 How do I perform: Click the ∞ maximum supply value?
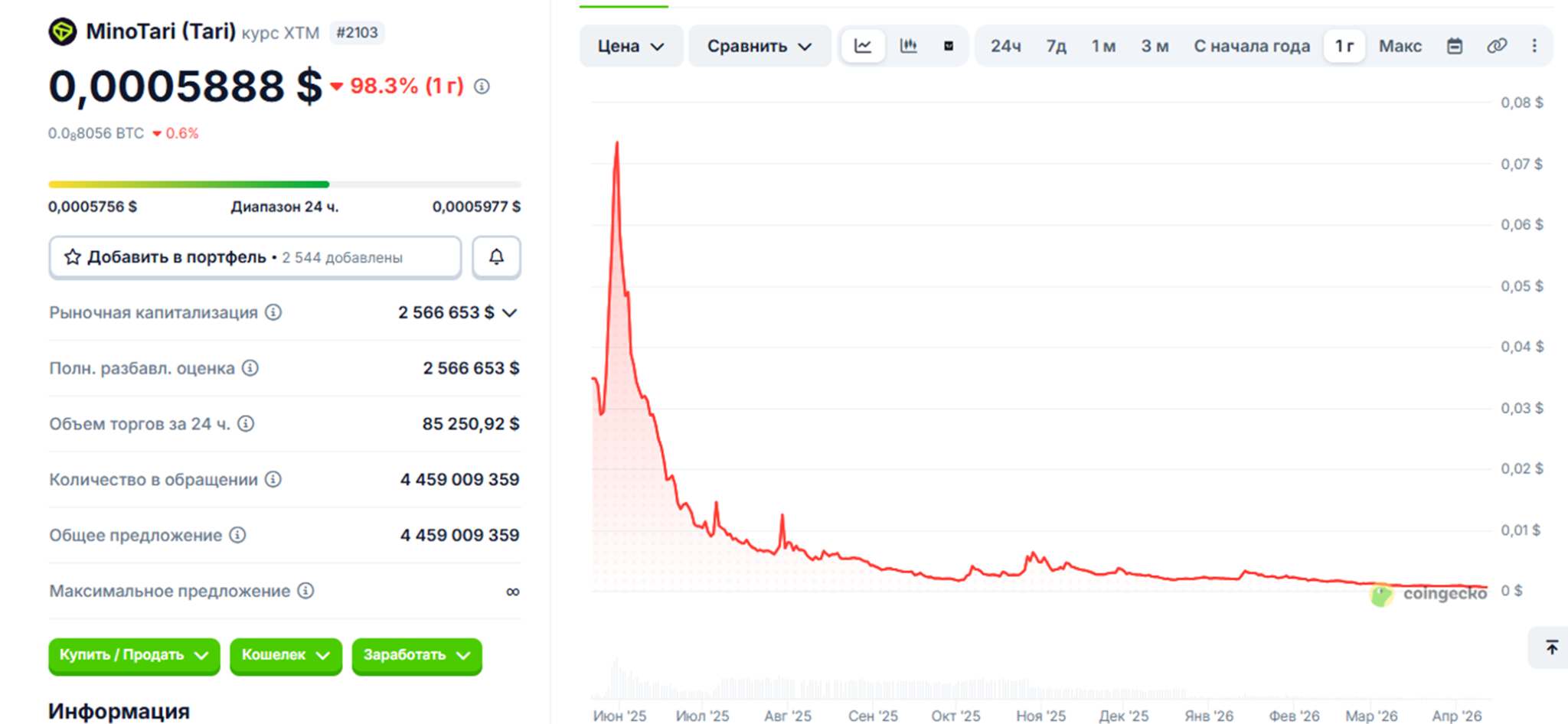513,592
